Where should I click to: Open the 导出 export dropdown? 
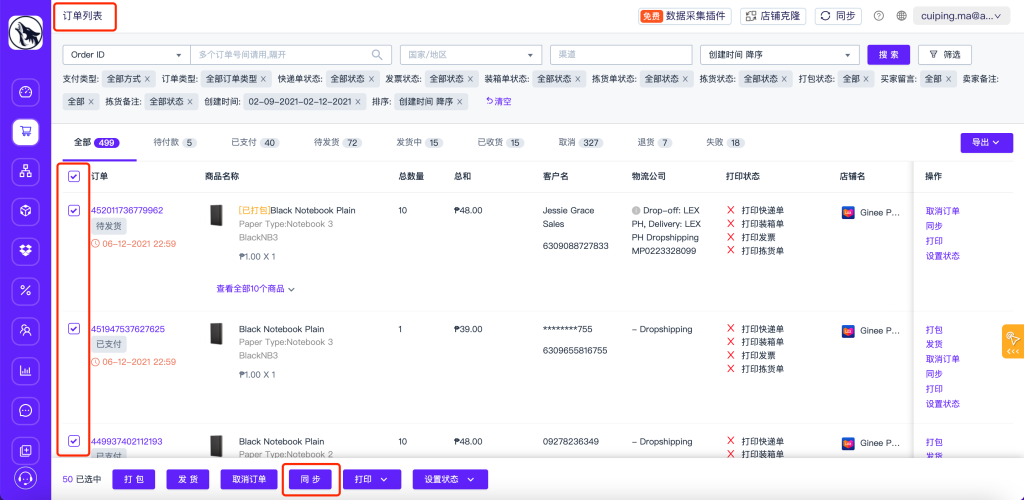[x=986, y=143]
